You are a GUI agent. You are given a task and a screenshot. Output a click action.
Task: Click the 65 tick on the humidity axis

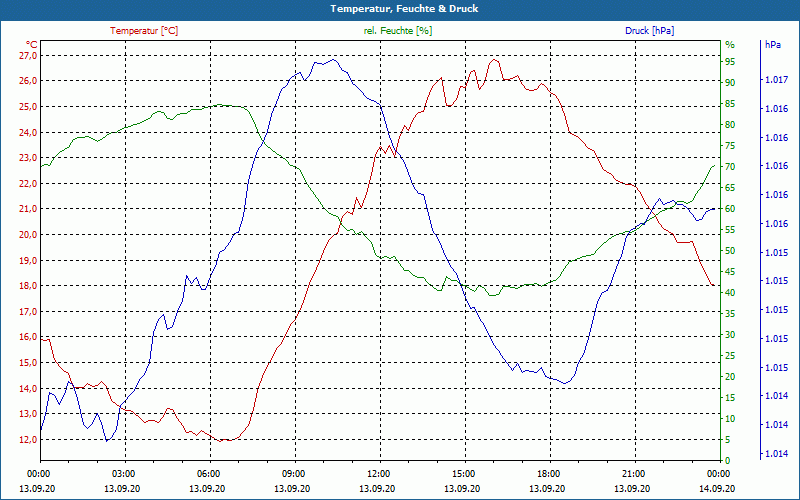pyautogui.click(x=730, y=187)
